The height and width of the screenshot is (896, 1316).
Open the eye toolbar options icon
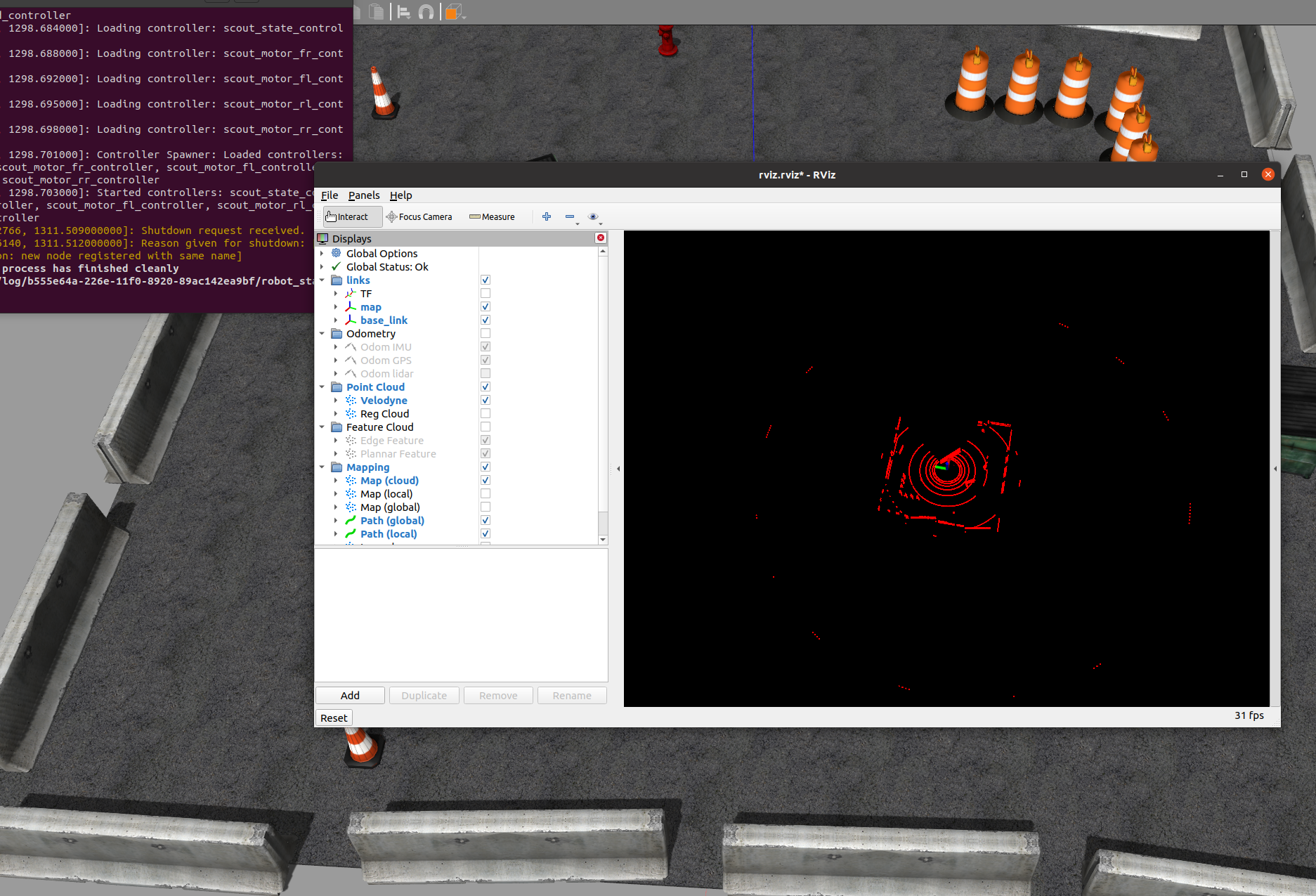pos(593,216)
